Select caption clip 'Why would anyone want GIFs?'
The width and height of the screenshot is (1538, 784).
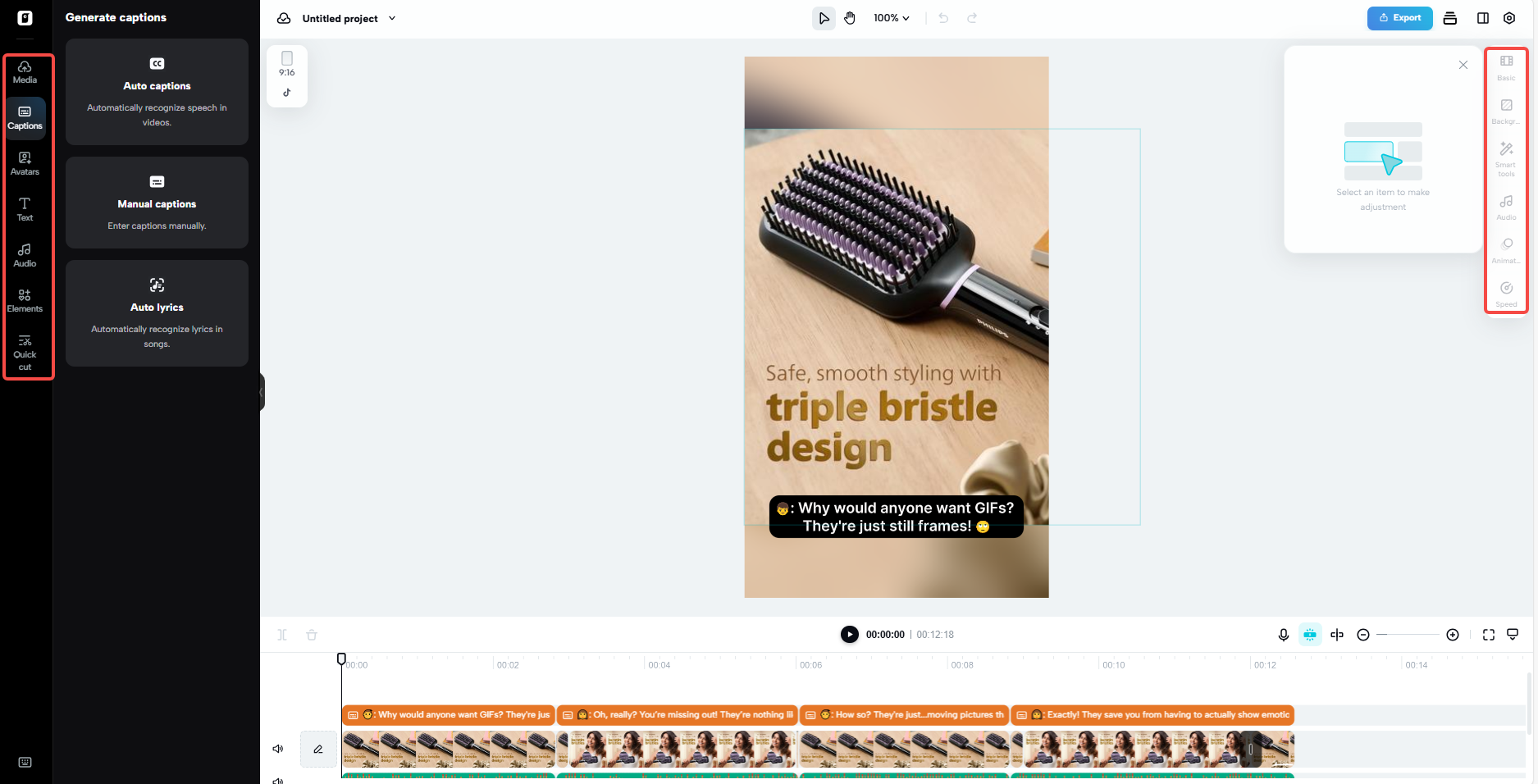(x=449, y=715)
